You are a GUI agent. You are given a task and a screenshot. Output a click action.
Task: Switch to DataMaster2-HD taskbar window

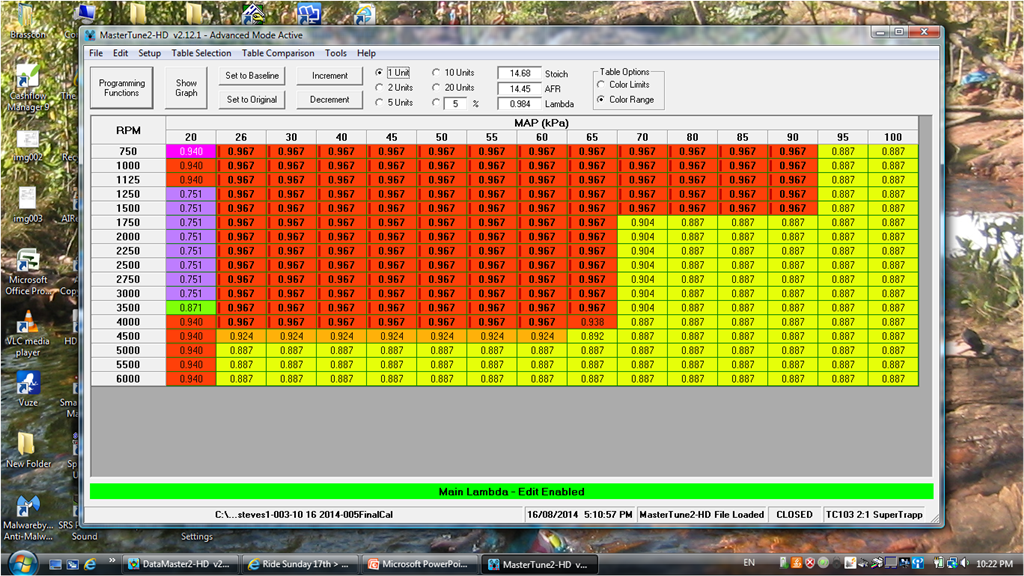coord(179,564)
